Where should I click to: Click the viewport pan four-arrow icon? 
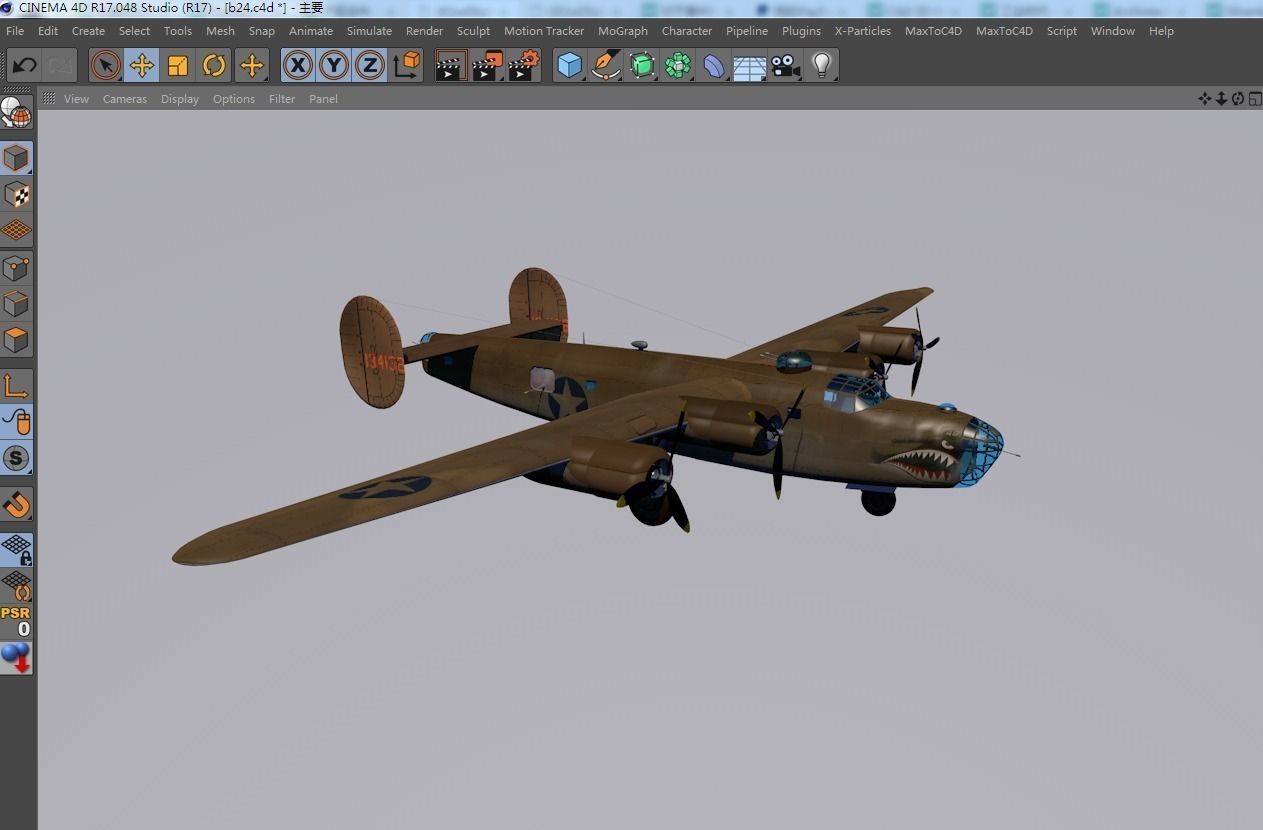coord(1205,98)
